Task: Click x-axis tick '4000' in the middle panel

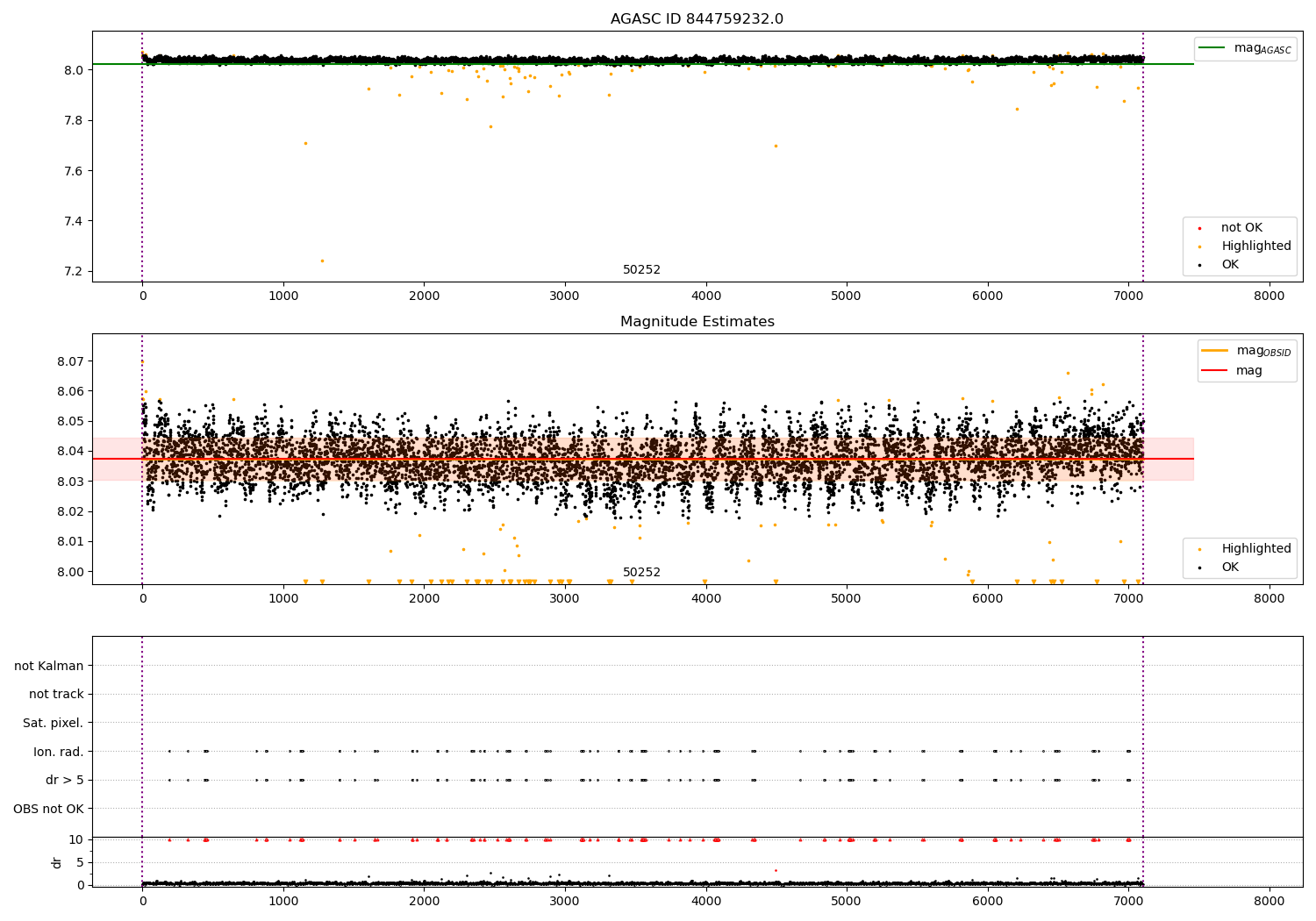Action: click(x=705, y=599)
